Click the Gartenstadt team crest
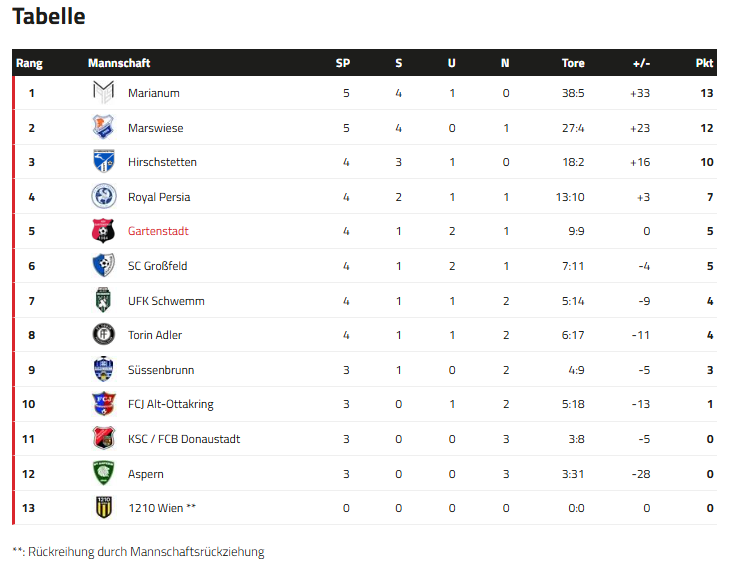 coord(104,231)
